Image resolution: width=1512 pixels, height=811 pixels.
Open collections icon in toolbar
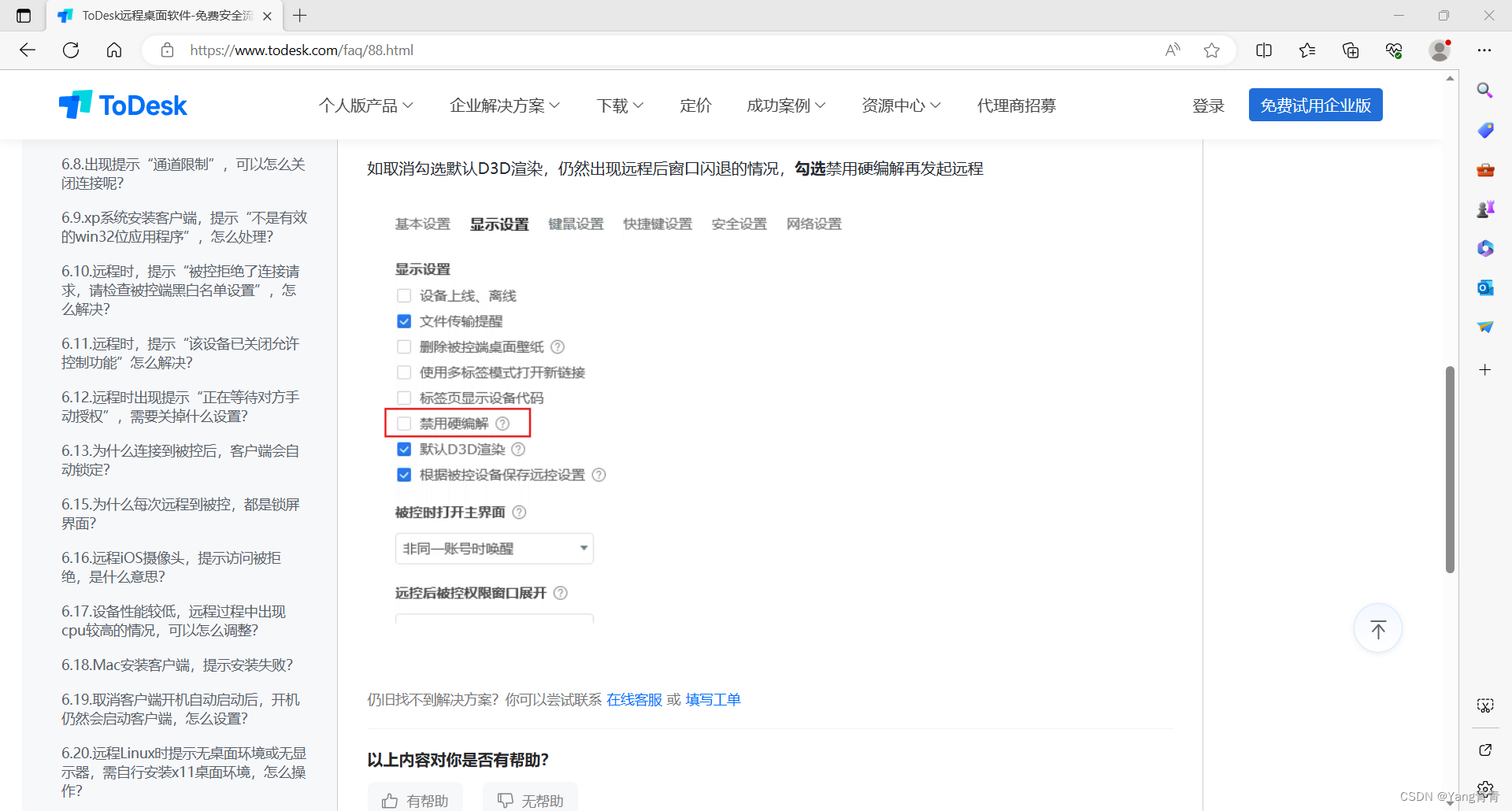pyautogui.click(x=1351, y=50)
